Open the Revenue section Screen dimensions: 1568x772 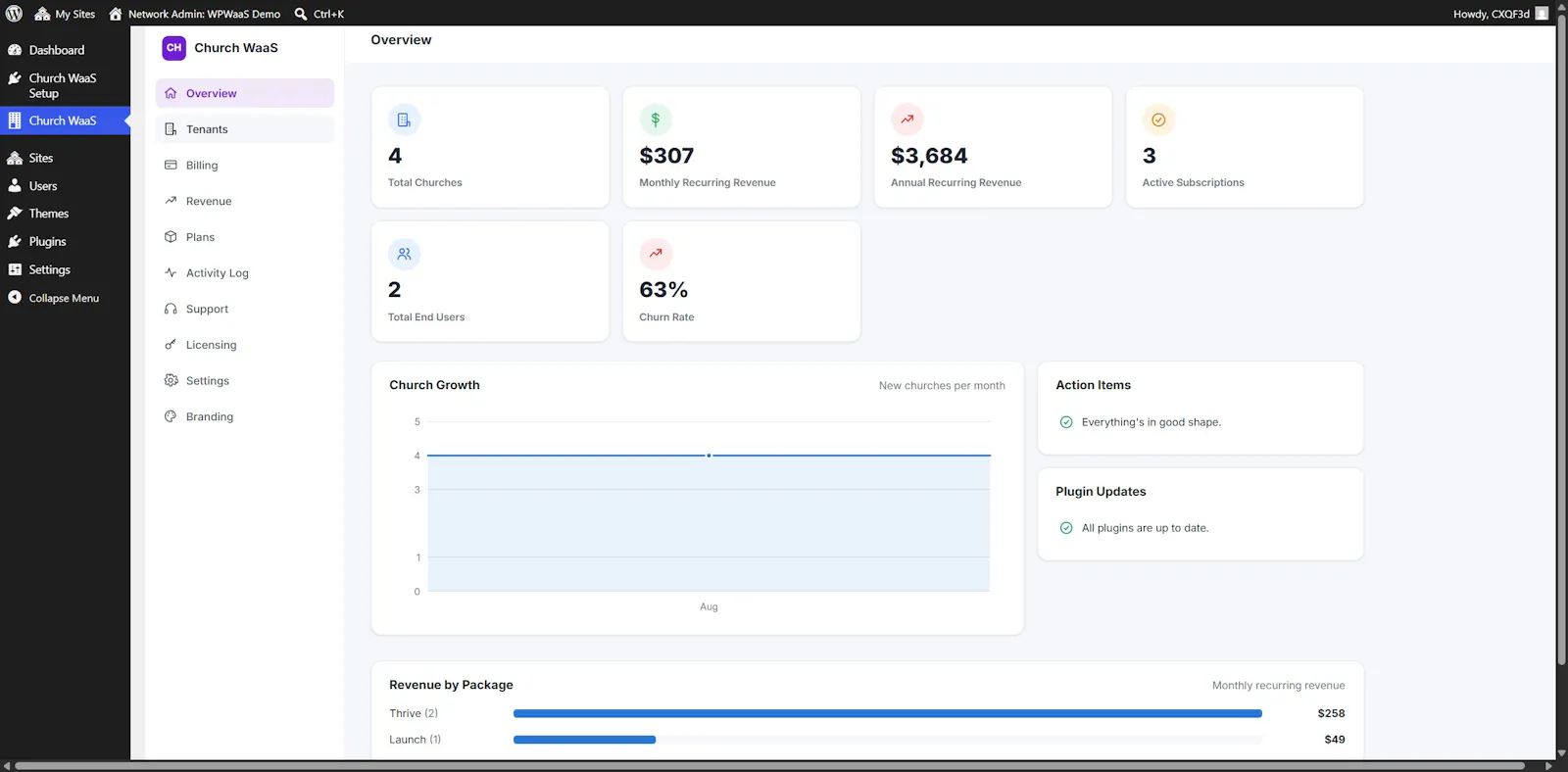[245, 201]
